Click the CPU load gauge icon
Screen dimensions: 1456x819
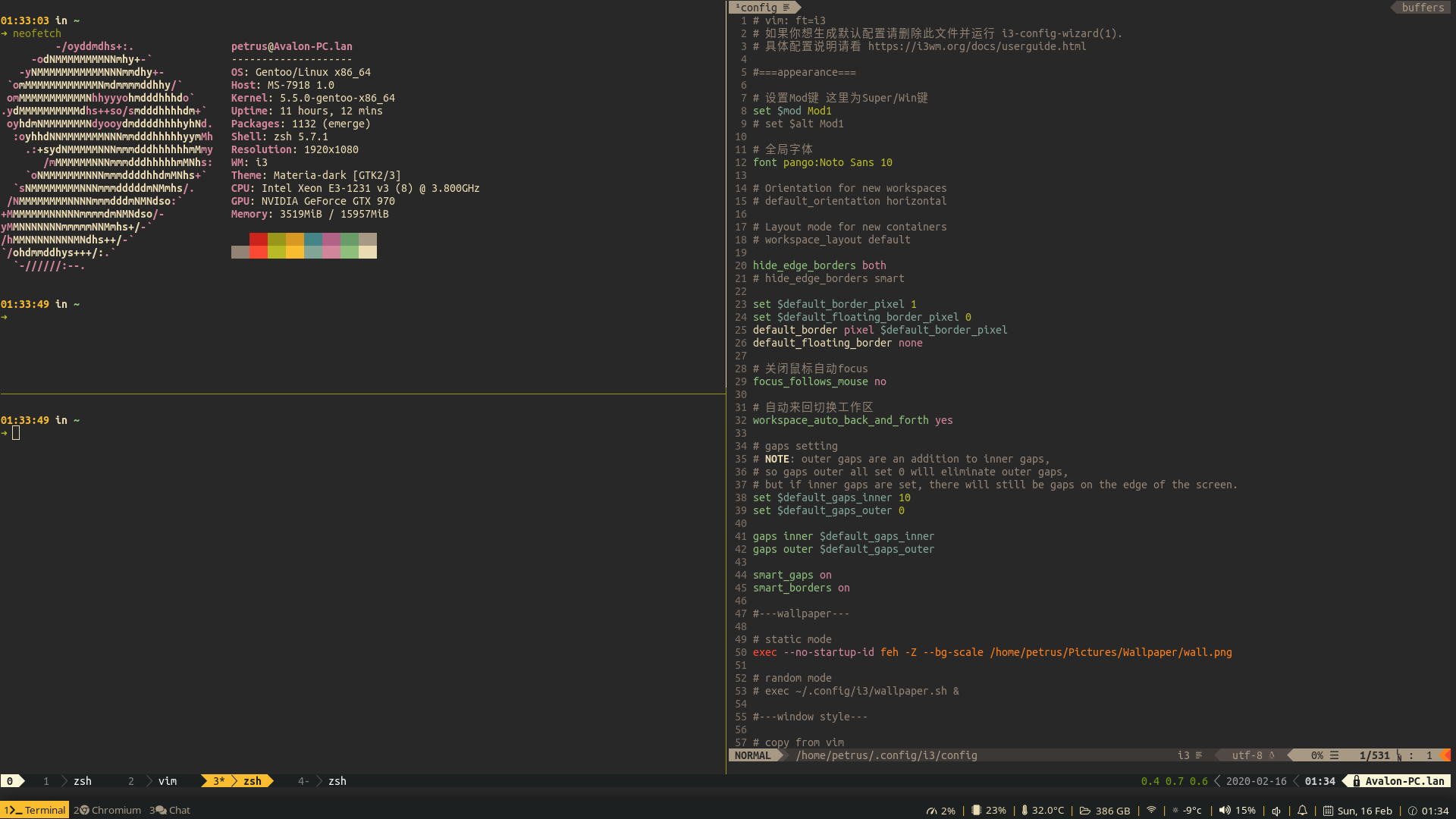tap(931, 811)
